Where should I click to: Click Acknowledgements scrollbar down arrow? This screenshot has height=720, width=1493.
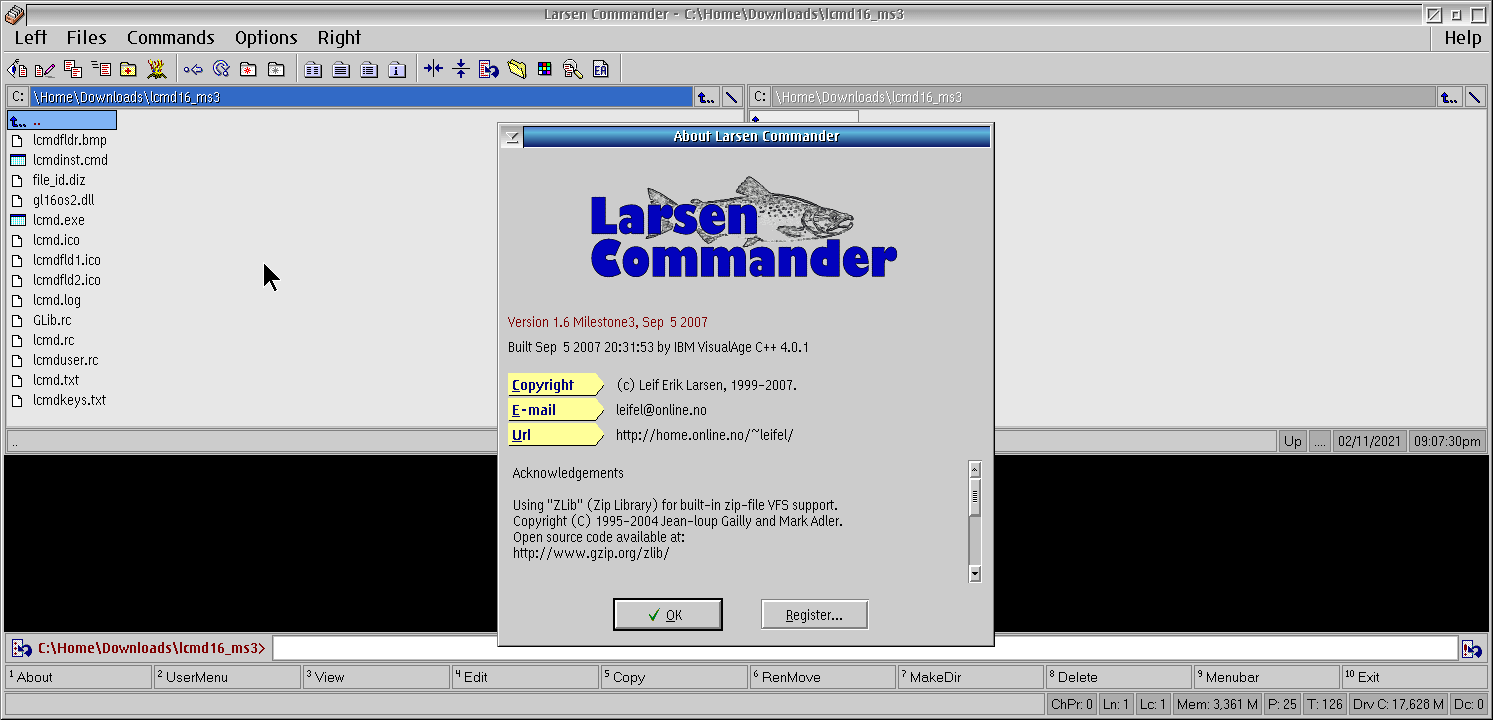(x=975, y=574)
